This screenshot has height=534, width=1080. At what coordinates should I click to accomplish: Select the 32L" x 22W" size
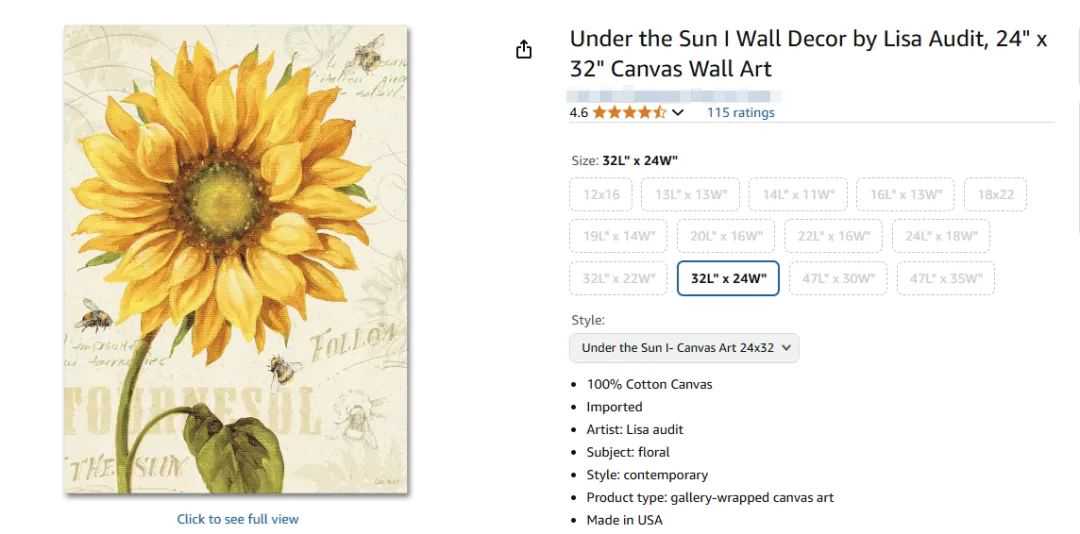(619, 278)
